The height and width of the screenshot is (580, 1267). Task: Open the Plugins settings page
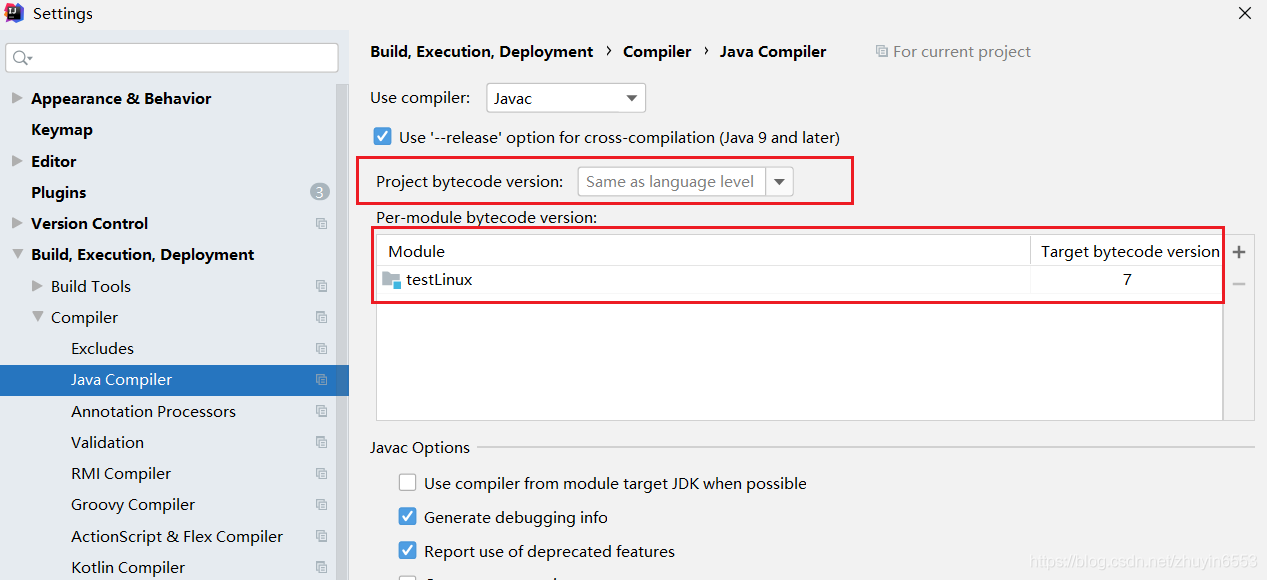pos(59,192)
